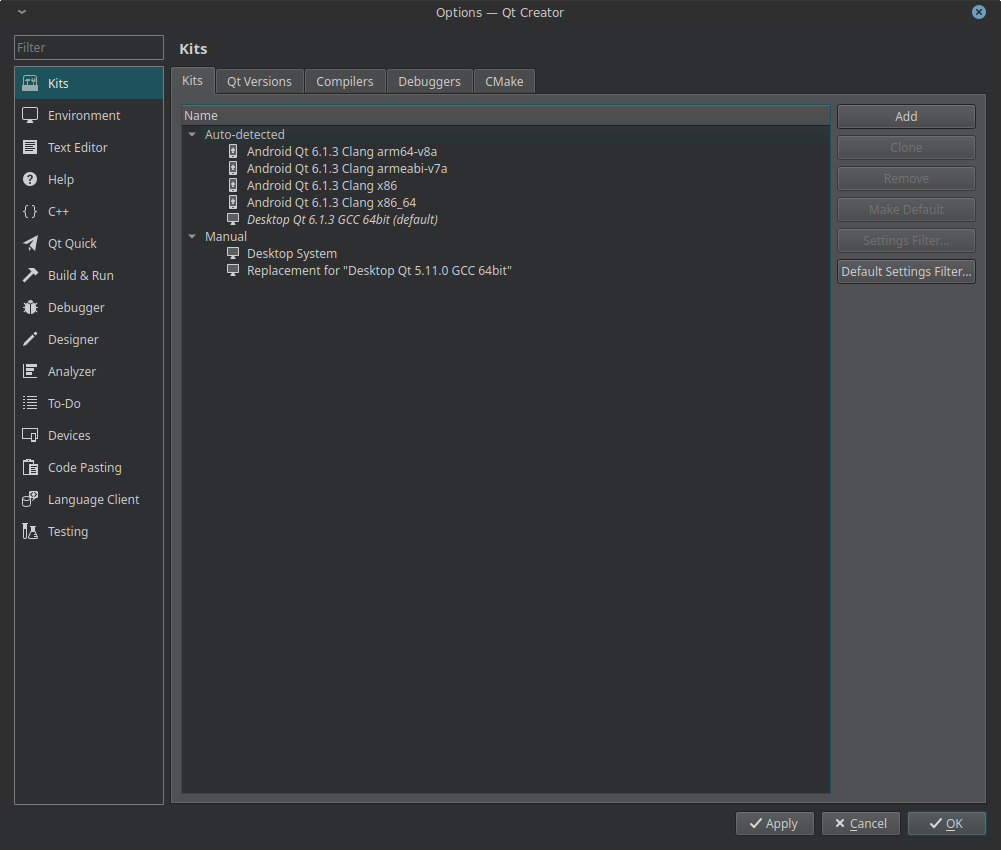
Task: Select Android Qt 6.1.3 Clang x86 kit
Action: coord(322,185)
